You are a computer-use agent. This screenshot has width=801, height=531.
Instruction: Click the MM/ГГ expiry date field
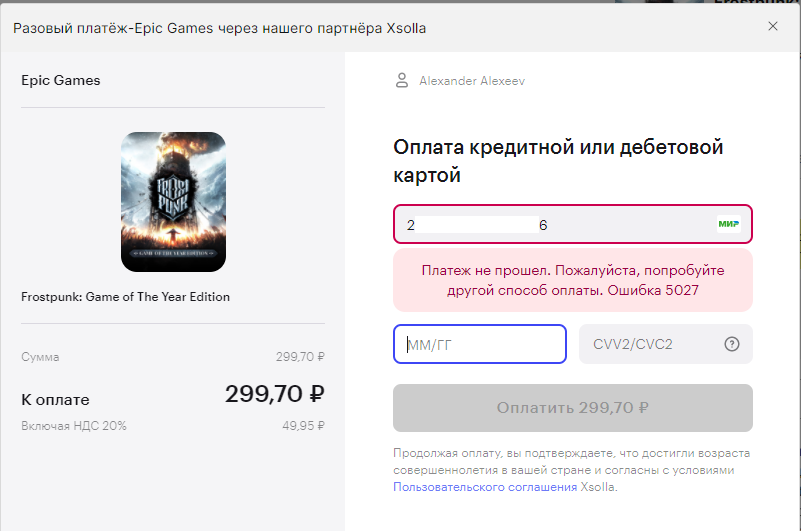[x=480, y=344]
